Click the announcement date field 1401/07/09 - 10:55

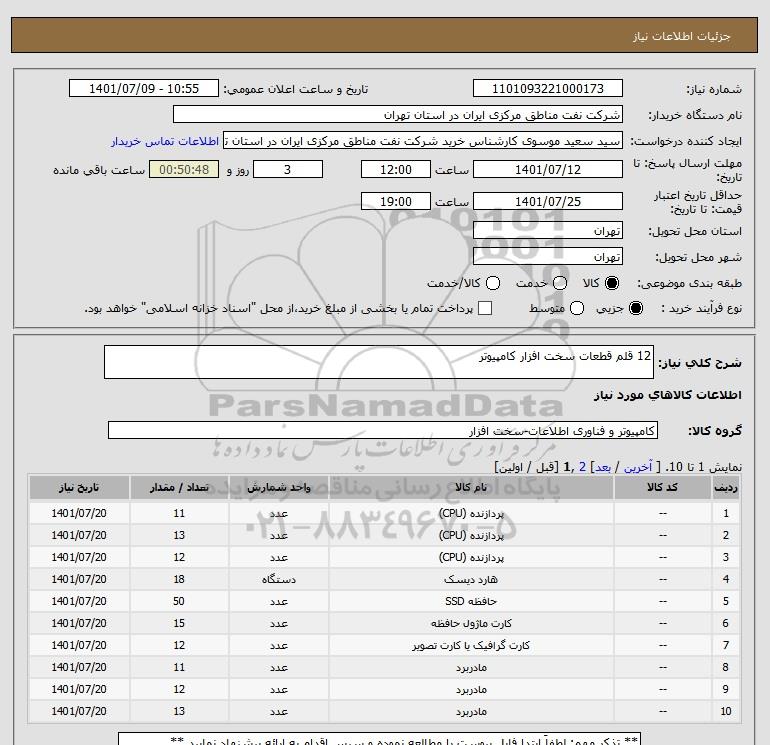point(144,88)
